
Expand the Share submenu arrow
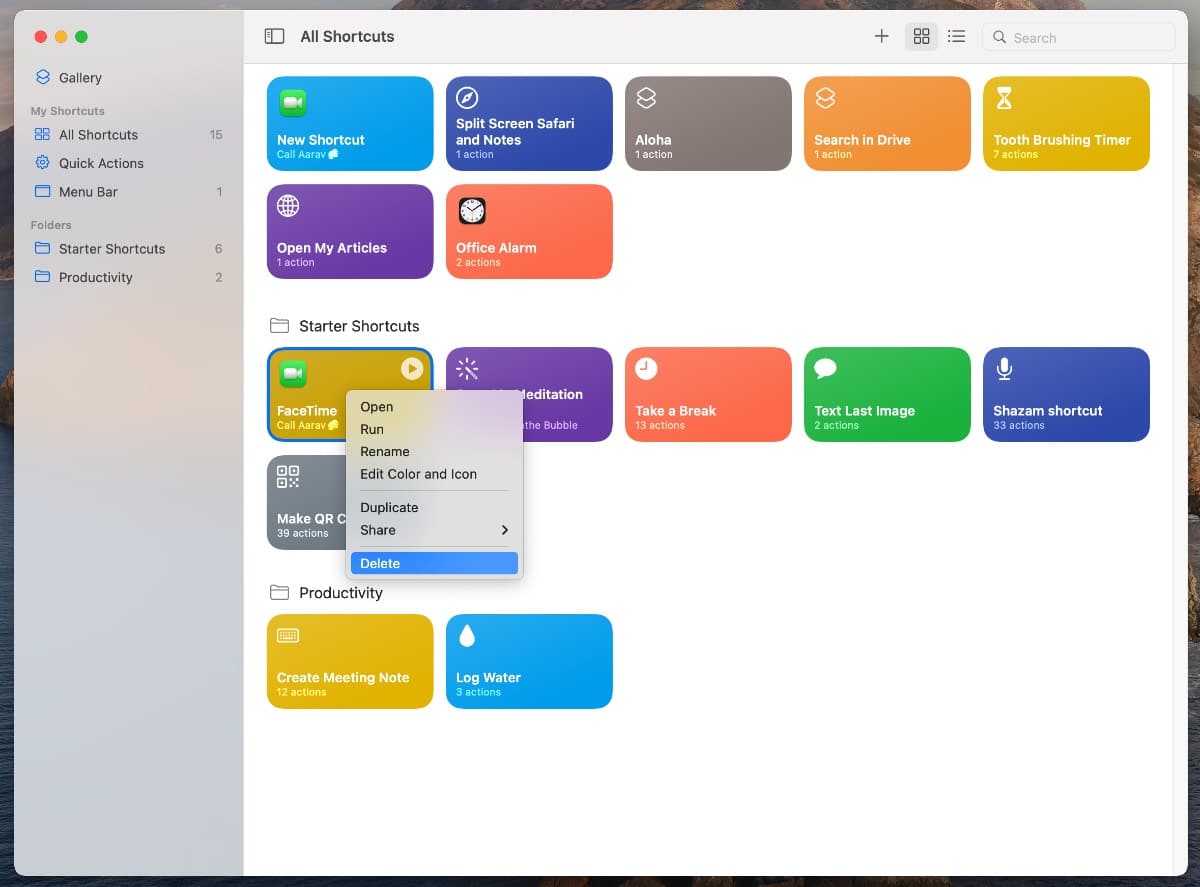504,530
